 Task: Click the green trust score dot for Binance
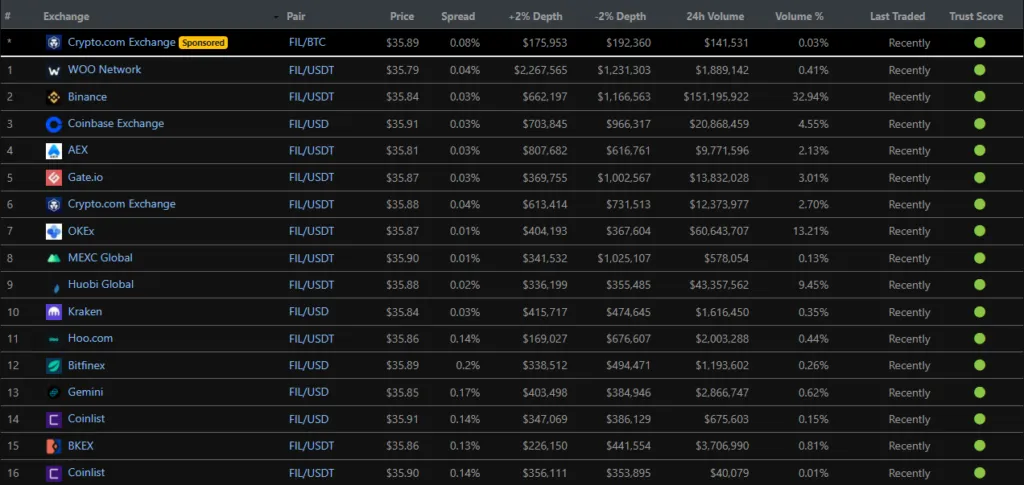tap(979, 97)
